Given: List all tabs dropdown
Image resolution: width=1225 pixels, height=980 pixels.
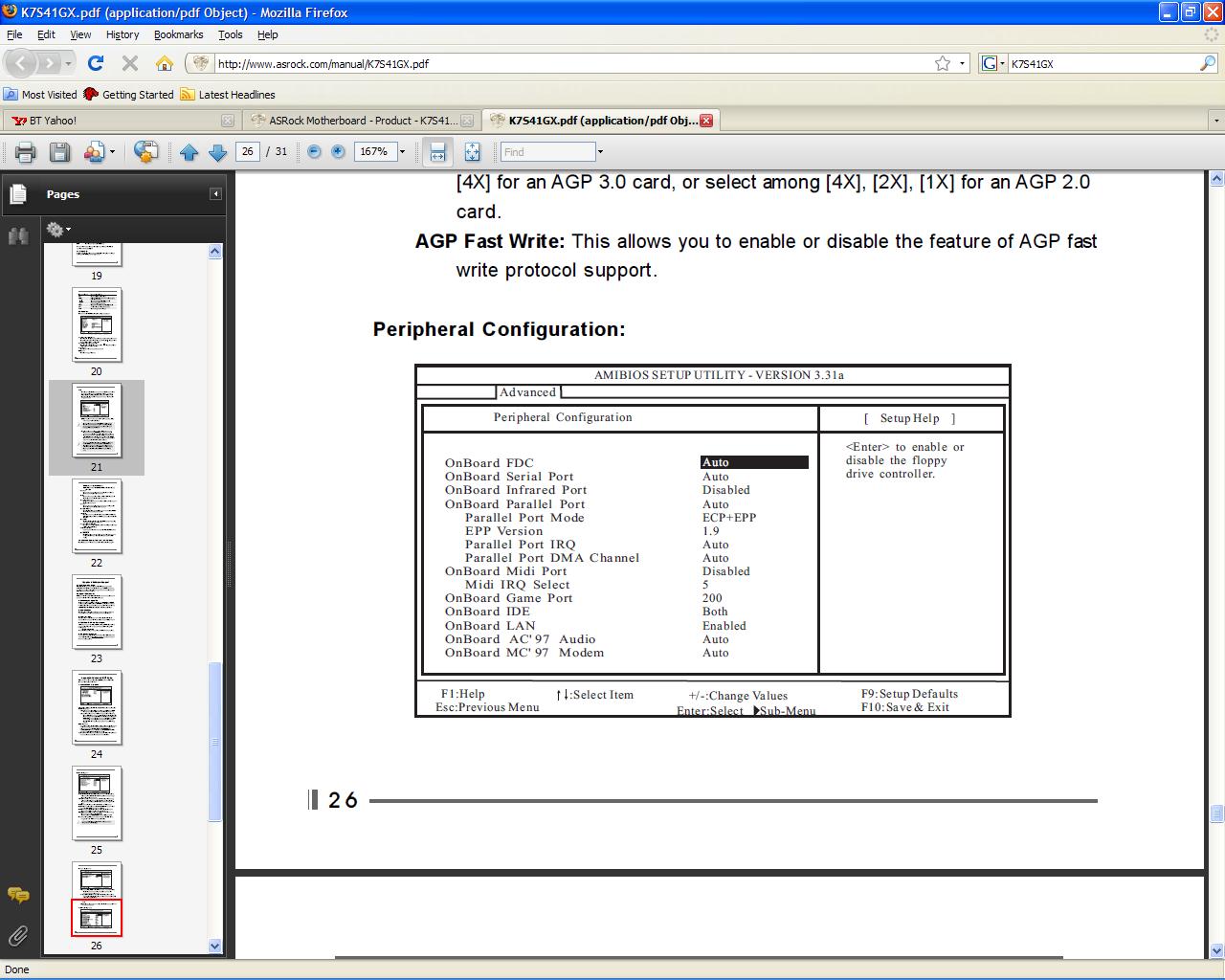Looking at the screenshot, I should point(1215,121).
